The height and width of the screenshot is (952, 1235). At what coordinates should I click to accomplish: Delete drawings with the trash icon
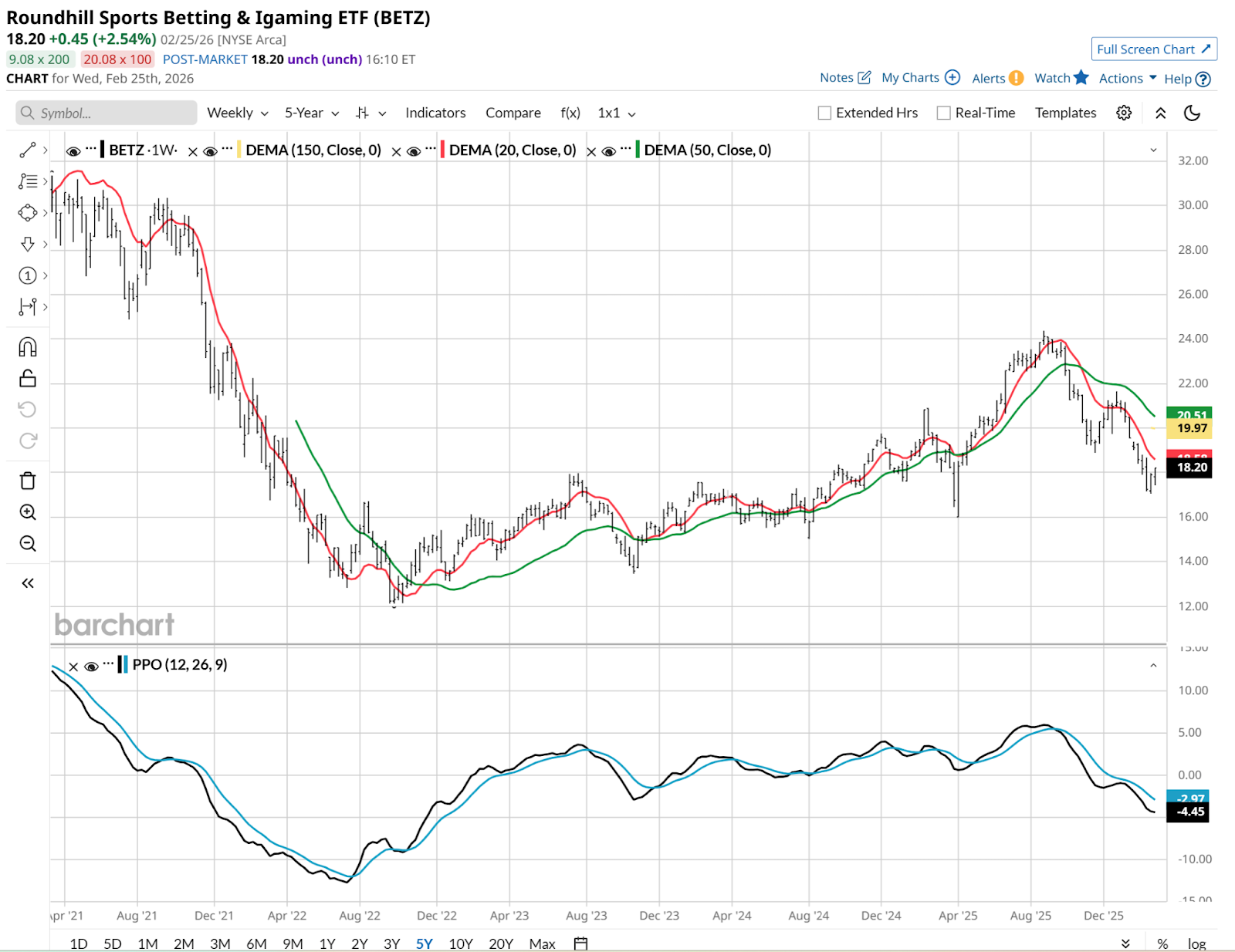[28, 481]
